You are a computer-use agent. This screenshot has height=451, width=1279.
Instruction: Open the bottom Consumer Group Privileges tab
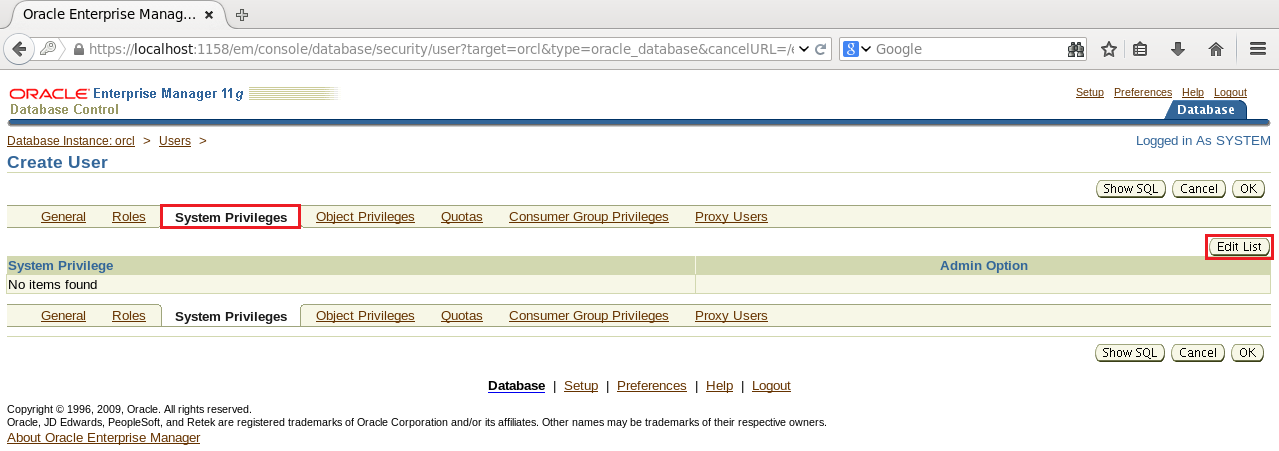589,315
